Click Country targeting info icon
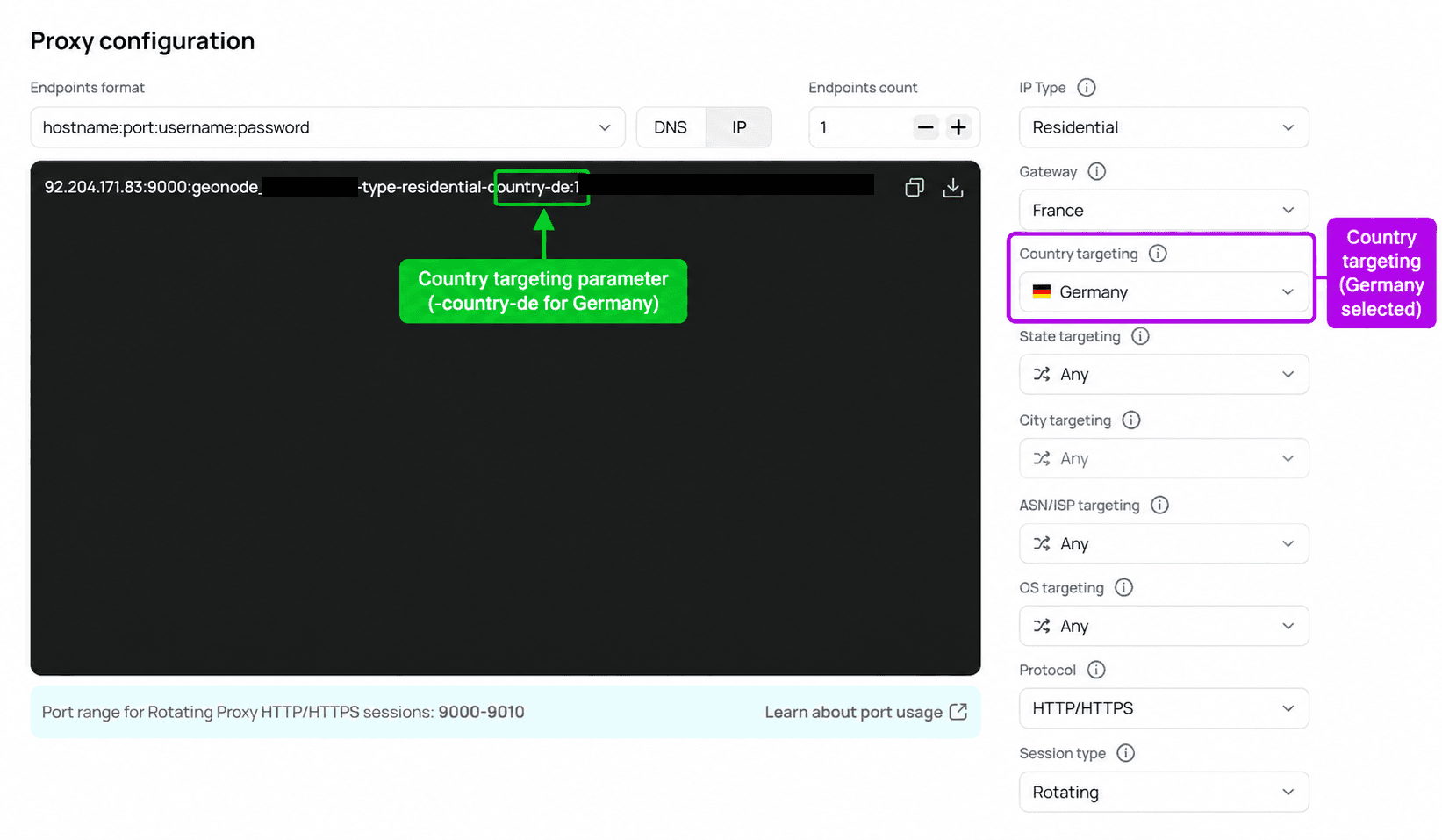 [1158, 254]
